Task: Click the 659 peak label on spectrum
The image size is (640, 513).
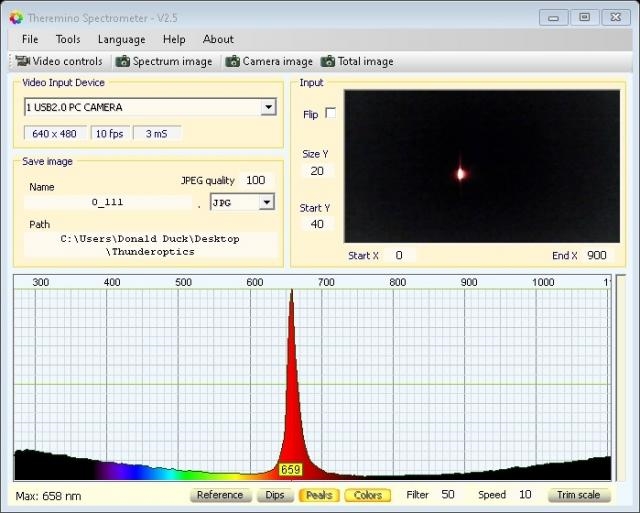Action: [290, 469]
